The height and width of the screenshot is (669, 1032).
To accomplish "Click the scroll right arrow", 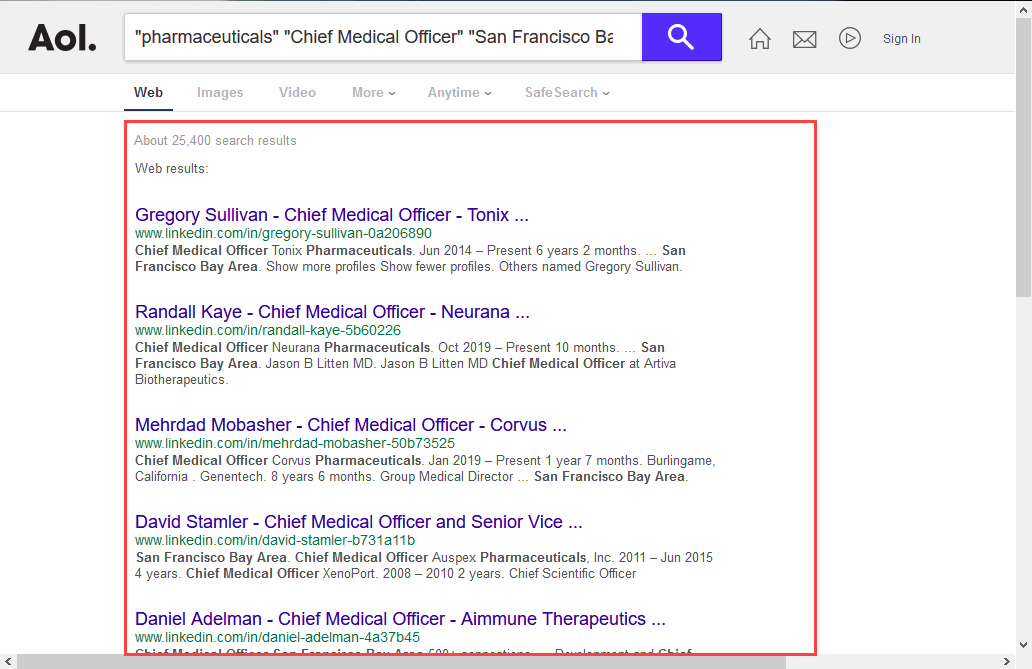I will pyautogui.click(x=1007, y=661).
